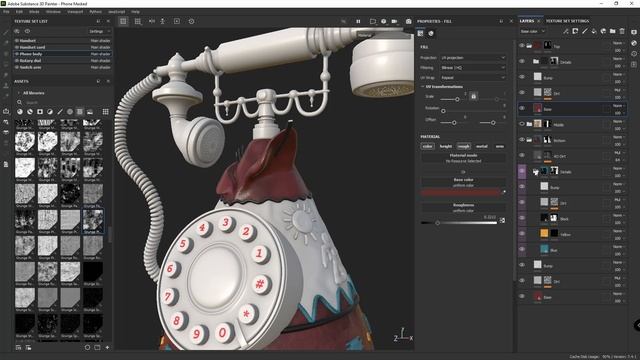
Task: Toggle the symmetry icon in top toolbar
Action: [x=151, y=21]
